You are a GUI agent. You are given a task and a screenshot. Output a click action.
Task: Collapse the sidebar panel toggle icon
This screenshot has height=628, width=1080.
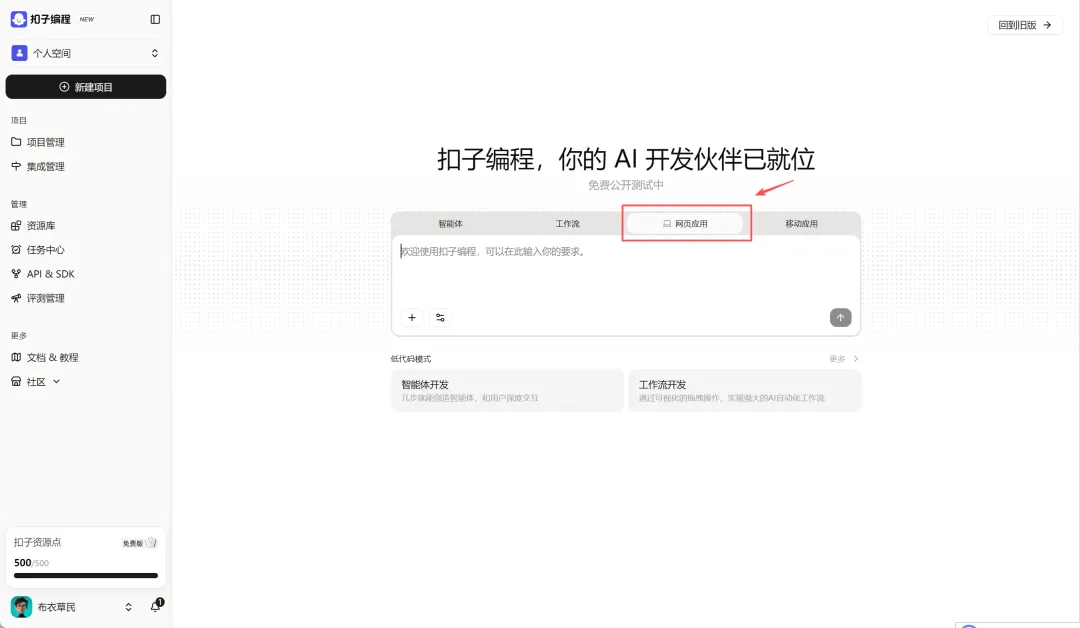click(x=155, y=19)
